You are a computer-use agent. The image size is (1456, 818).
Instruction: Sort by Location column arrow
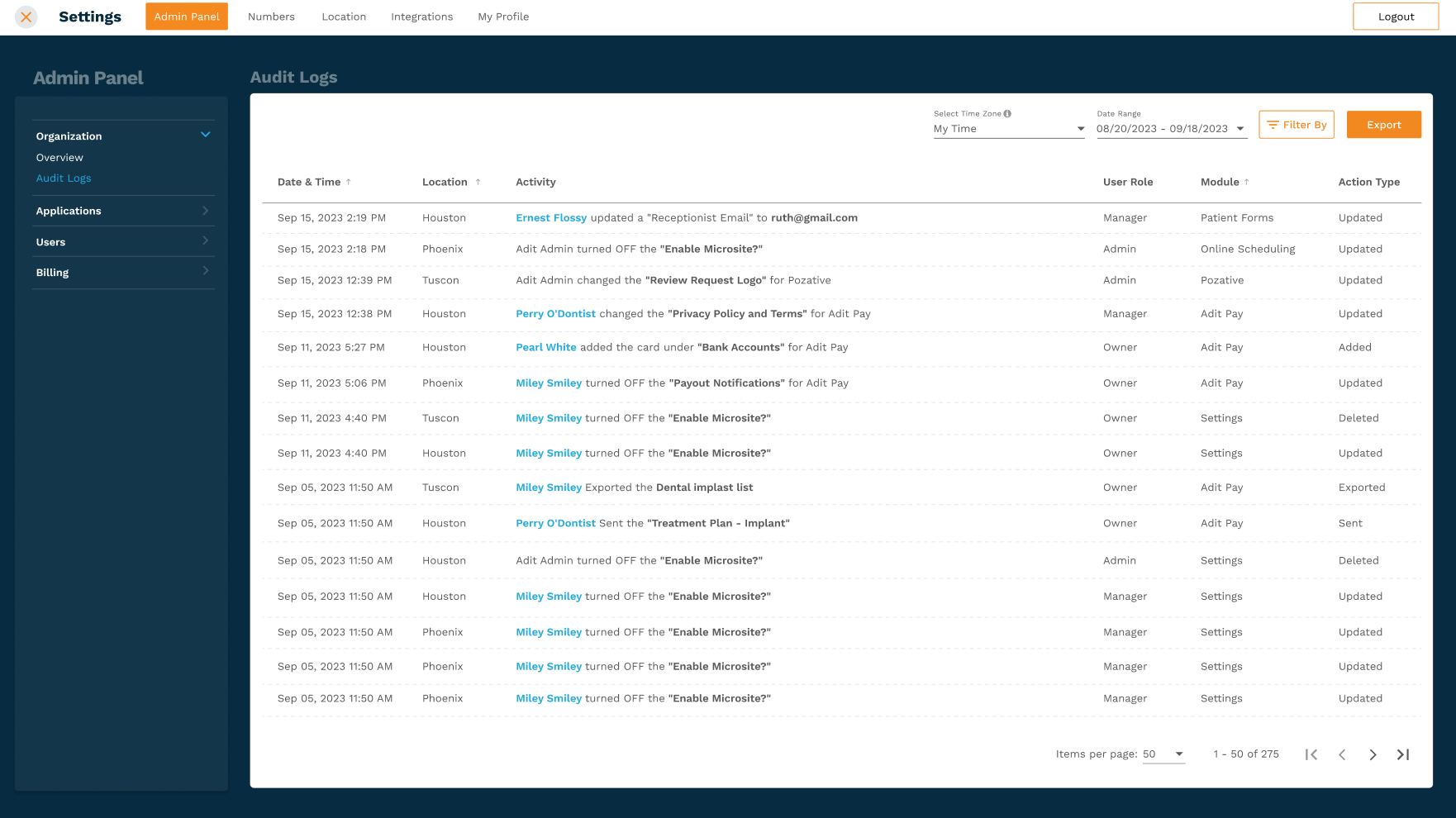478,182
